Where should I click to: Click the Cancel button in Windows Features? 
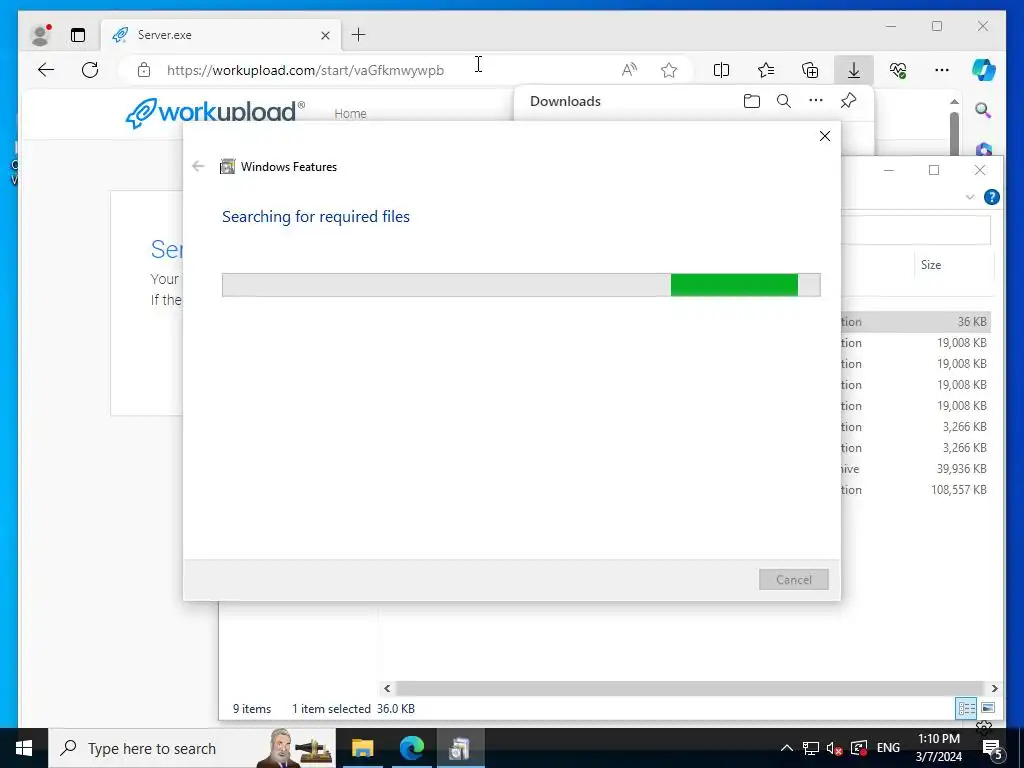[793, 580]
